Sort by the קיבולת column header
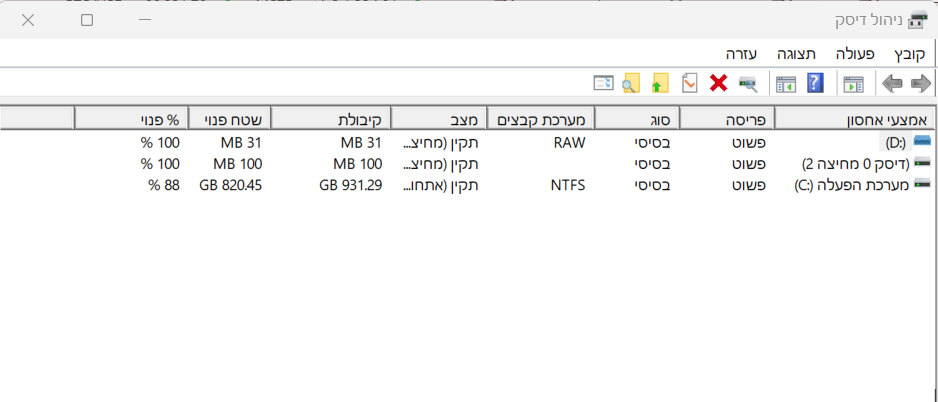938x402 pixels. [x=330, y=118]
